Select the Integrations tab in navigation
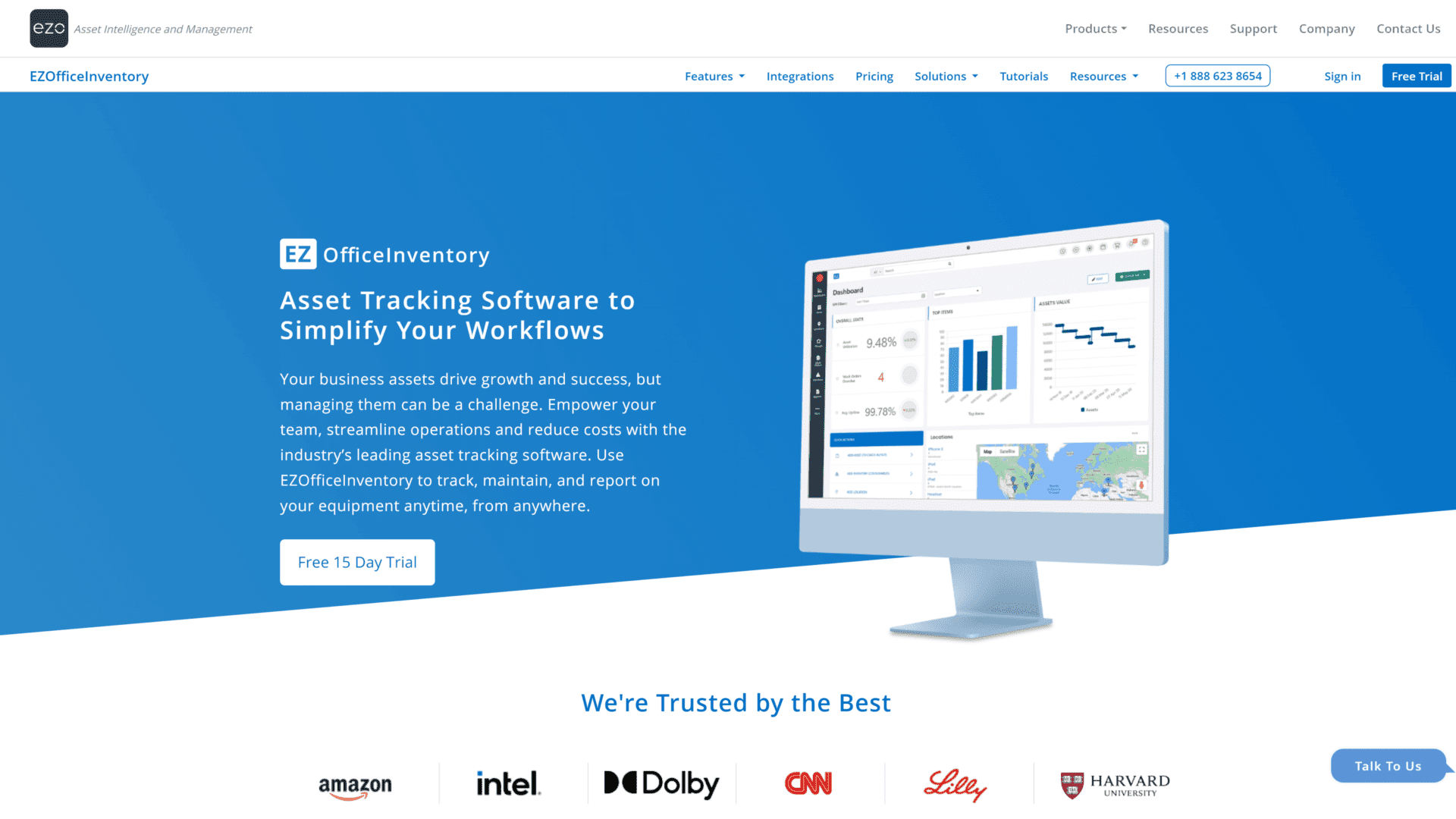The width and height of the screenshot is (1456, 819). tap(800, 76)
